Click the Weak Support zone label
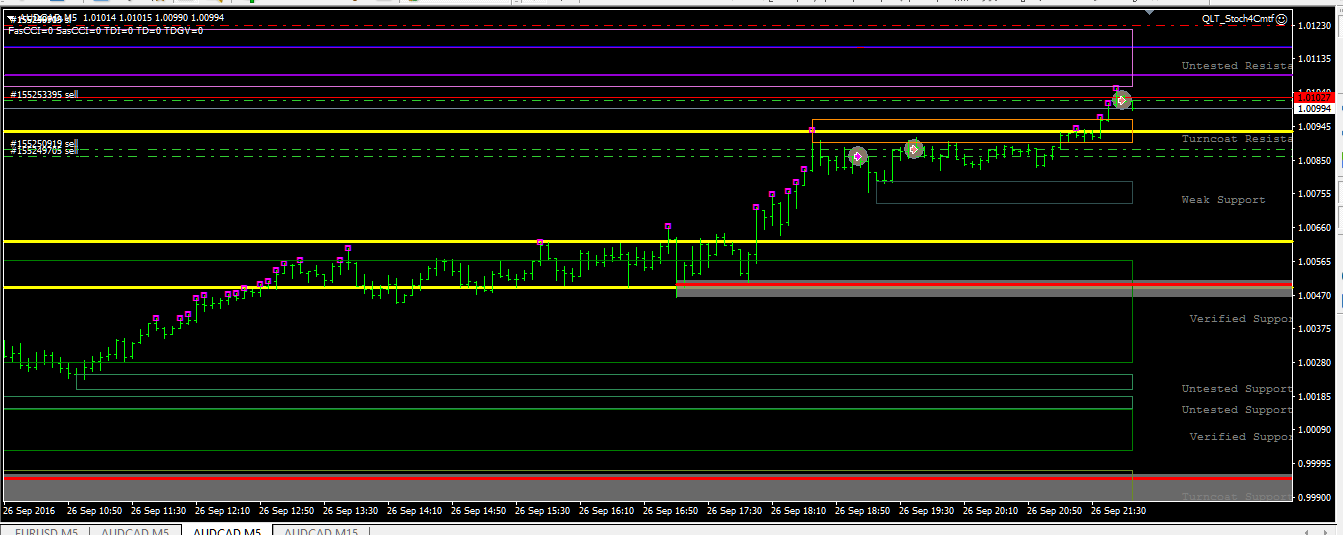The height and width of the screenshot is (535, 1343). (x=1223, y=200)
